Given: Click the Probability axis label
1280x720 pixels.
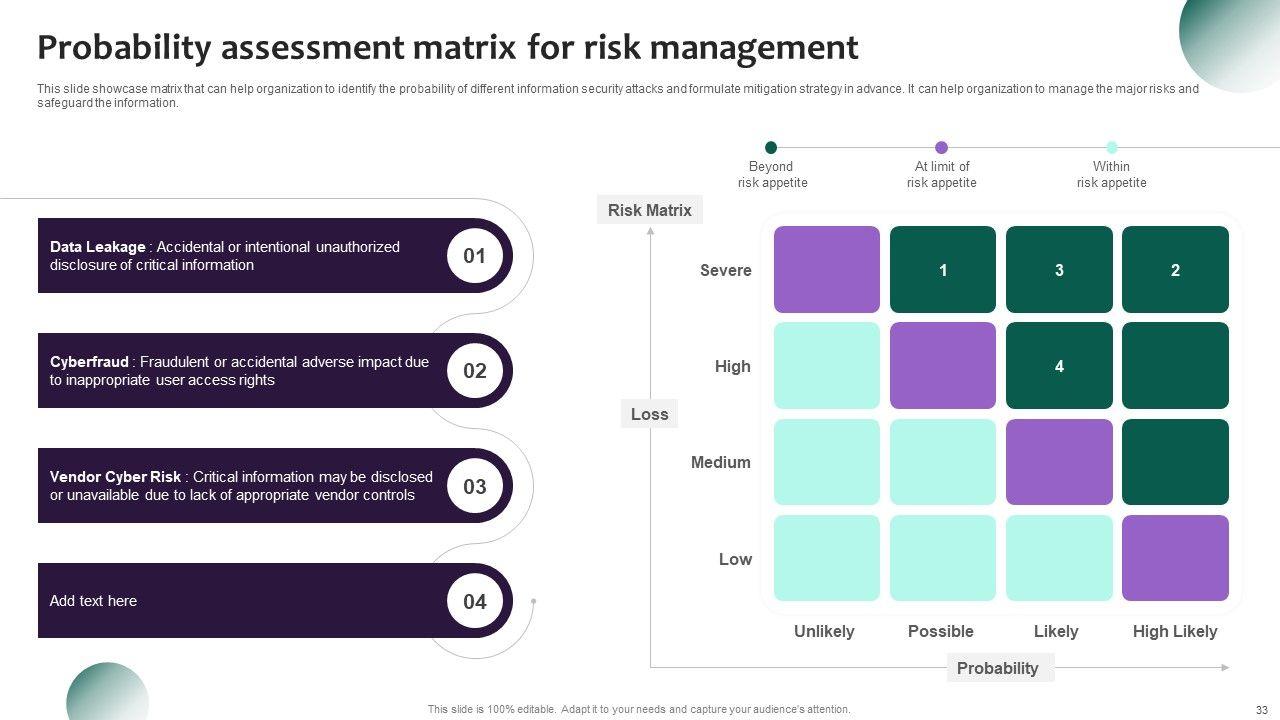Looking at the screenshot, I should coord(997,668).
